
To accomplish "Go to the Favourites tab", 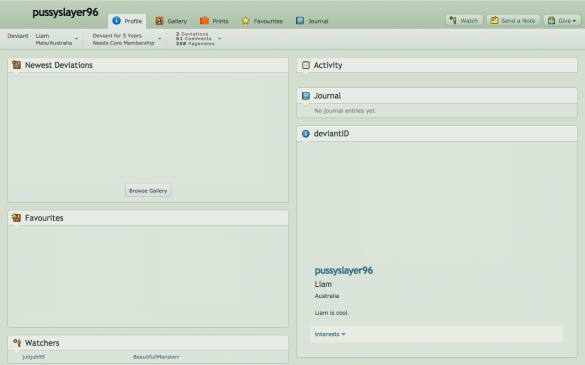I will pos(262,21).
